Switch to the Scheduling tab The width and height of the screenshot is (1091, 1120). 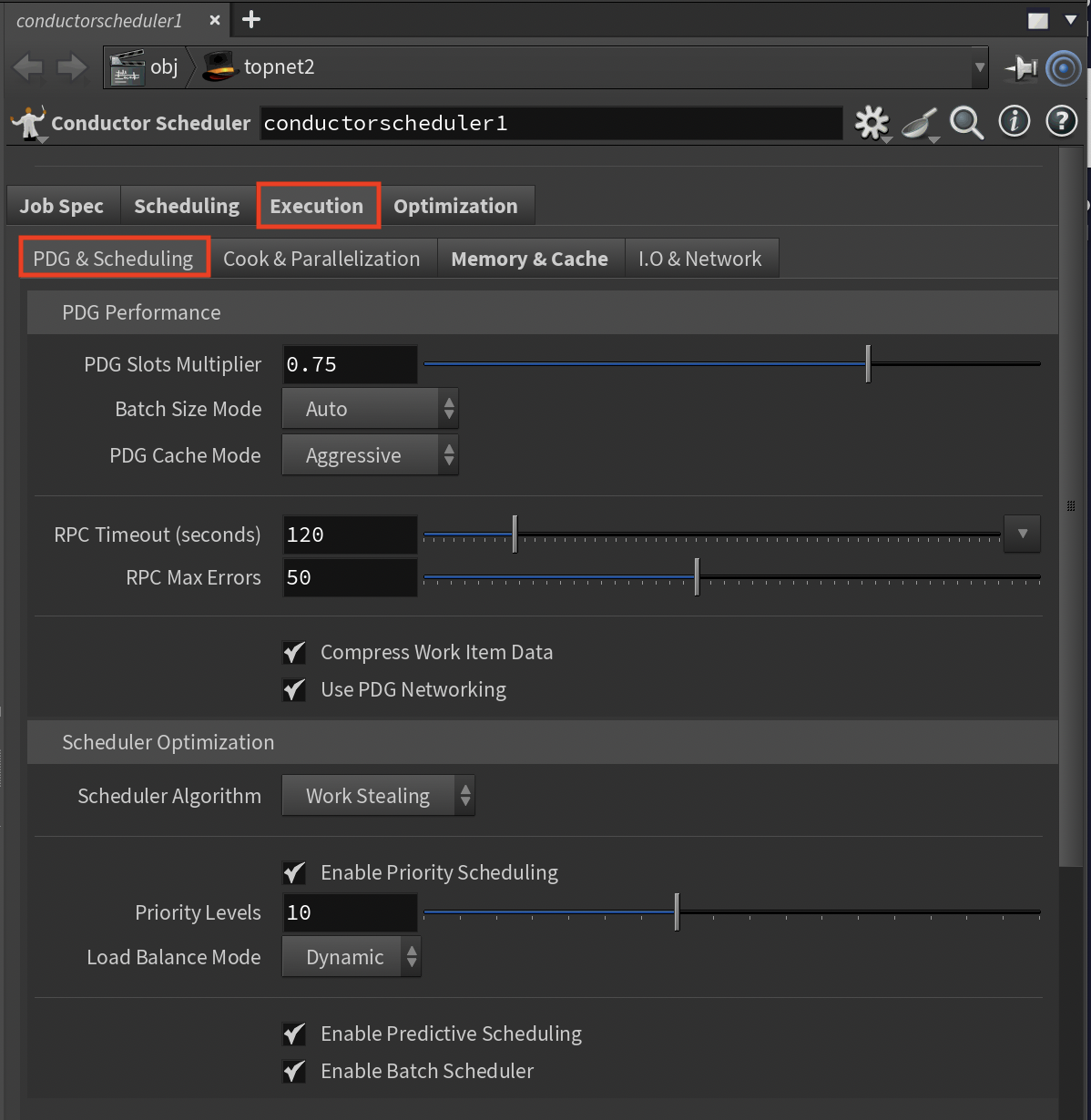(187, 206)
